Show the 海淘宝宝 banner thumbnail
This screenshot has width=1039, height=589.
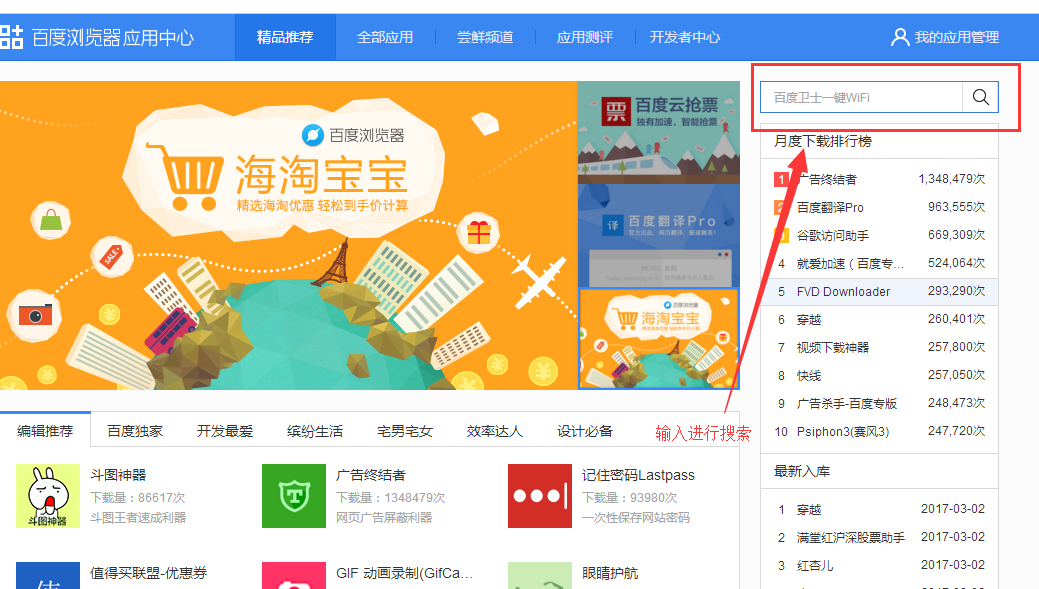(659, 339)
